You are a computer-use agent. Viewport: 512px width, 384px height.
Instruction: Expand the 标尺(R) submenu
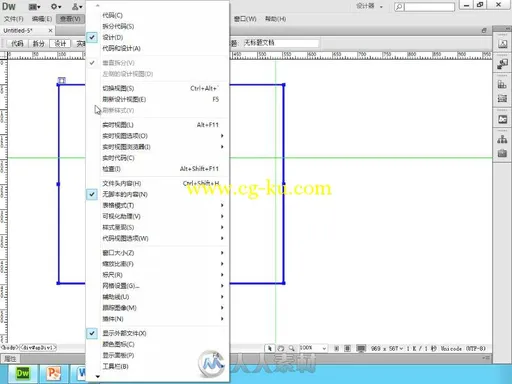[x=157, y=275]
